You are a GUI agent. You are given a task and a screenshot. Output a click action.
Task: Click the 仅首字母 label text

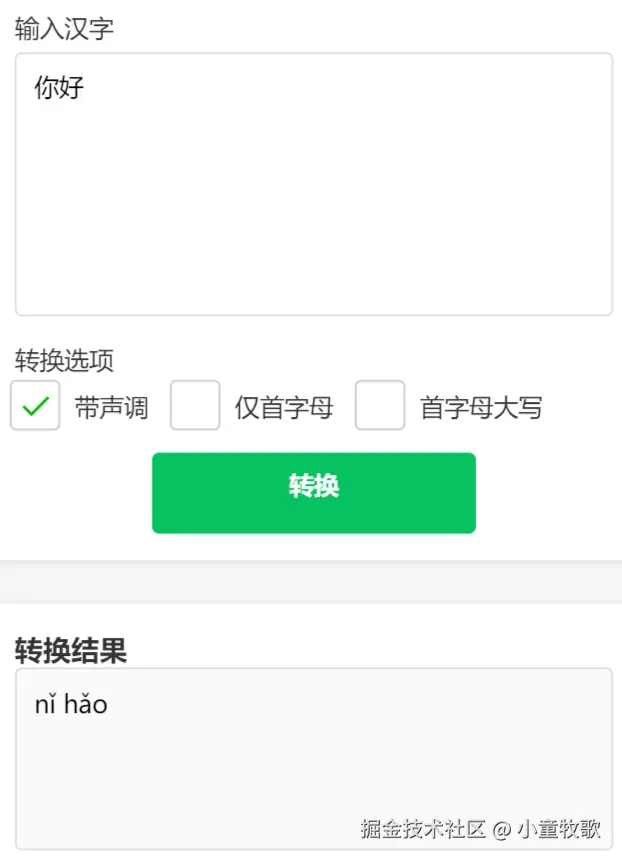pyautogui.click(x=288, y=407)
